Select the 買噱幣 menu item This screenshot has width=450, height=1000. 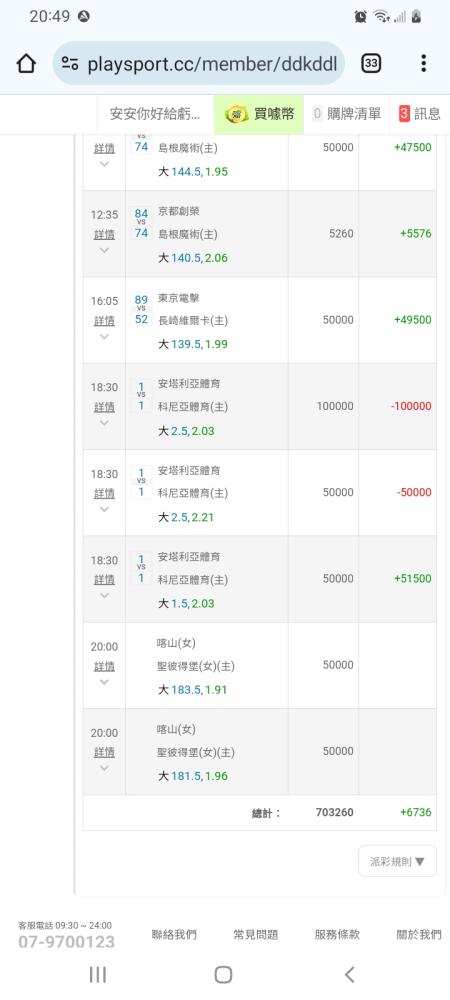259,114
